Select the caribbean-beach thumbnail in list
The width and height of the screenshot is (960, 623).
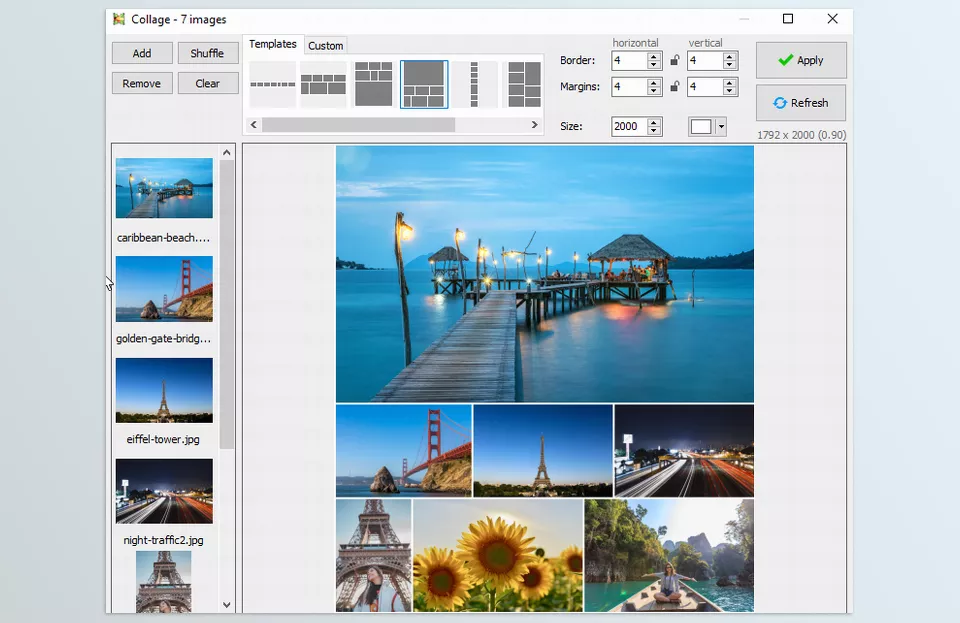coord(164,188)
